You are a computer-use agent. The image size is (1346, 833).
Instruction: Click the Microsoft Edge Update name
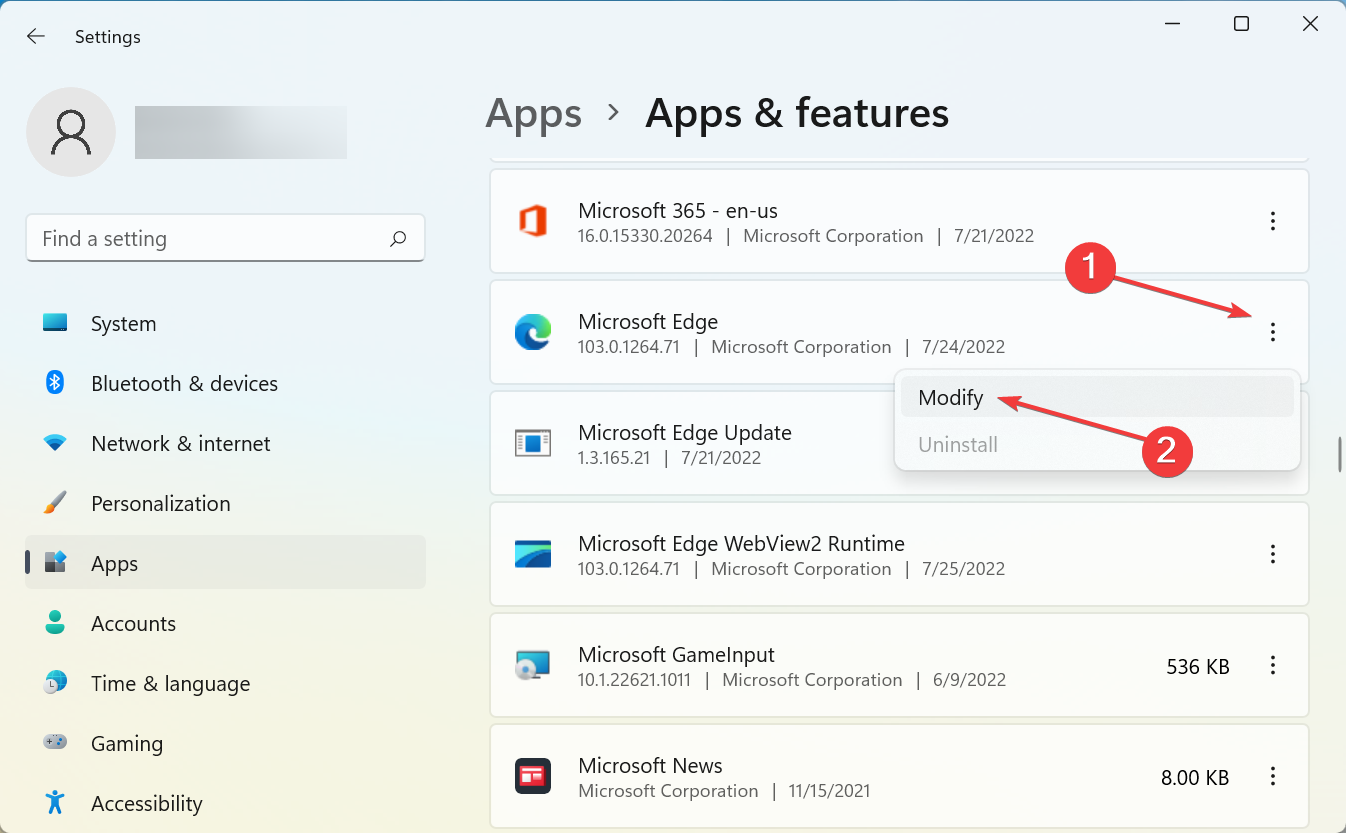[x=685, y=433]
